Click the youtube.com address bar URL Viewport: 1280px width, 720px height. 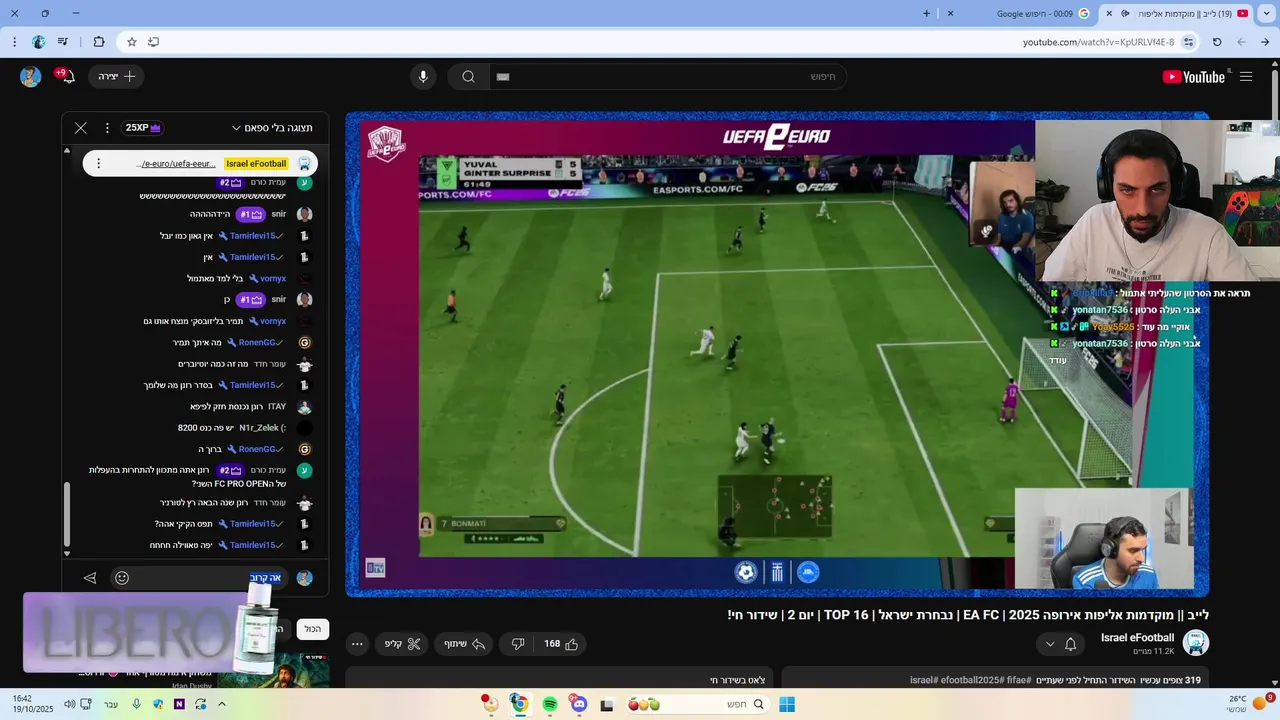tap(1098, 42)
